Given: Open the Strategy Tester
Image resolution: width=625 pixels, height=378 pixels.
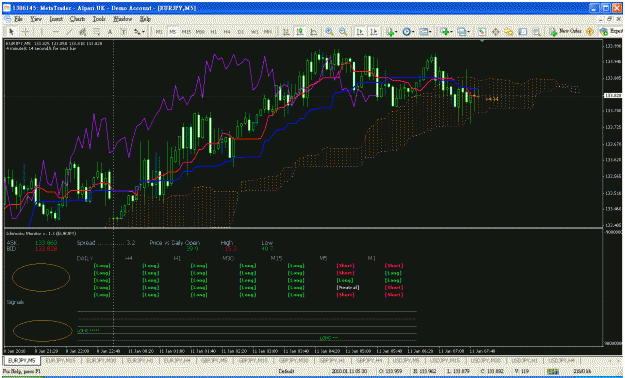Looking at the screenshot, I should click(x=537, y=32).
